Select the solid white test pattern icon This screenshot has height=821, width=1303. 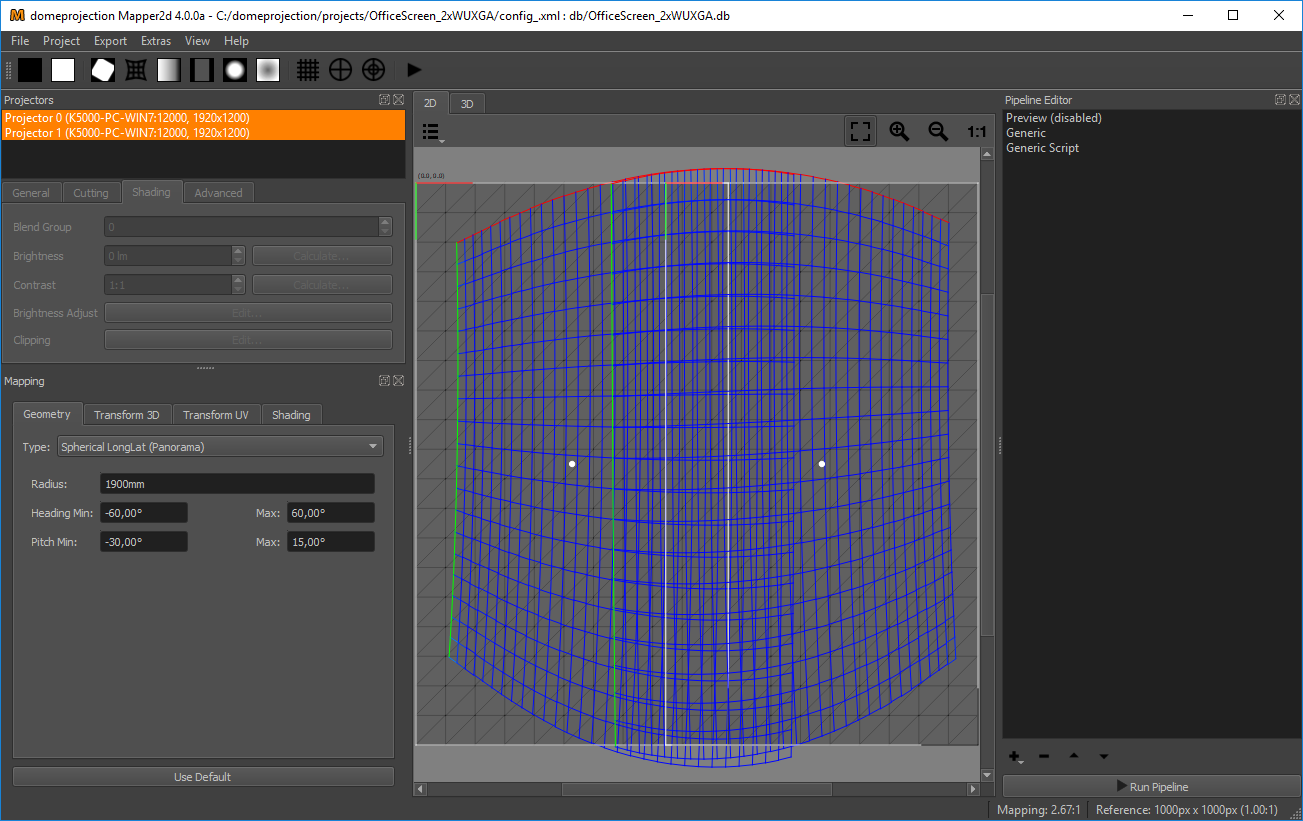[63, 70]
